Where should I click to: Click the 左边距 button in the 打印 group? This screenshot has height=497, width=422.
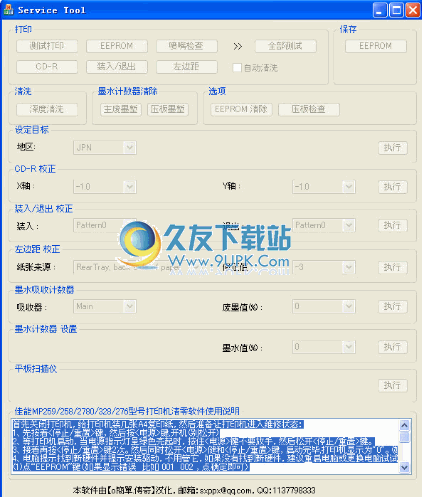[x=187, y=67]
